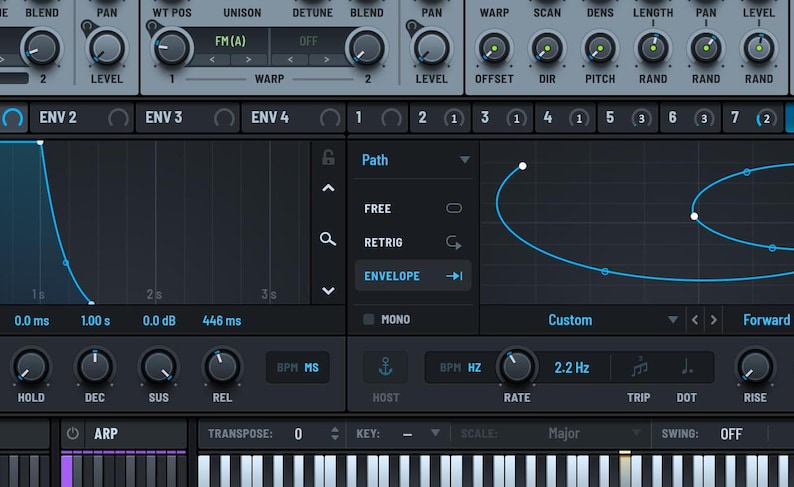Open the Forward direction dropdown

coord(766,320)
